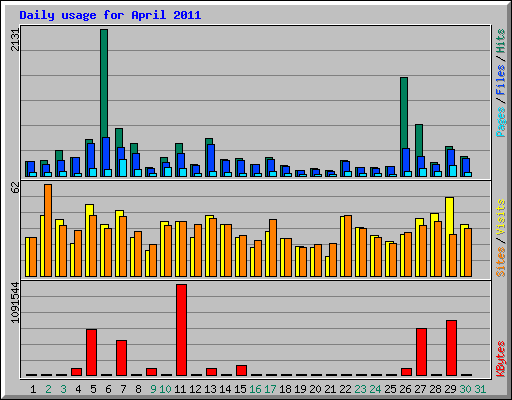Select the tallest red KBytes bar on day 11
This screenshot has height=400, width=512.
pyautogui.click(x=181, y=330)
